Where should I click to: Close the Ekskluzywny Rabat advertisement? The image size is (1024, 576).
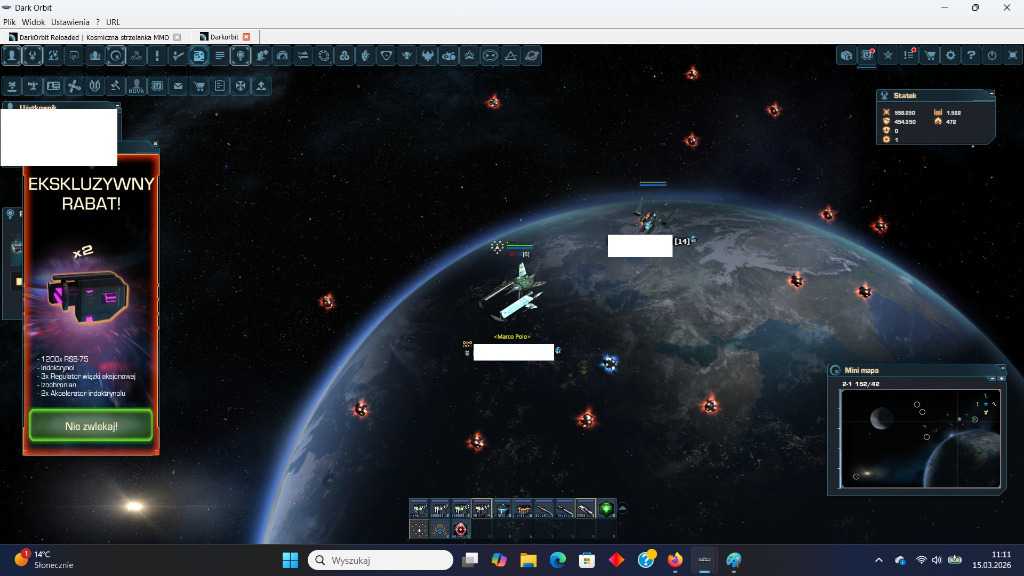pos(155,144)
